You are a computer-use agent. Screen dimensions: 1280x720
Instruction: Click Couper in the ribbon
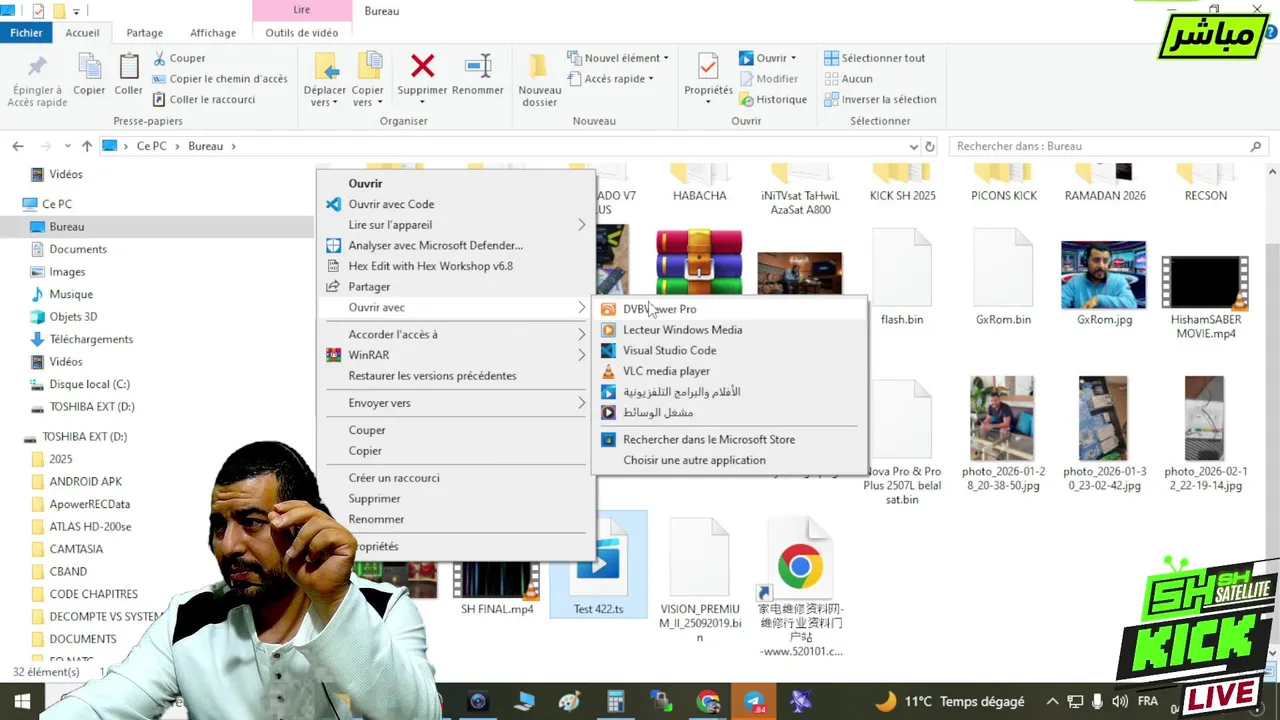click(179, 58)
